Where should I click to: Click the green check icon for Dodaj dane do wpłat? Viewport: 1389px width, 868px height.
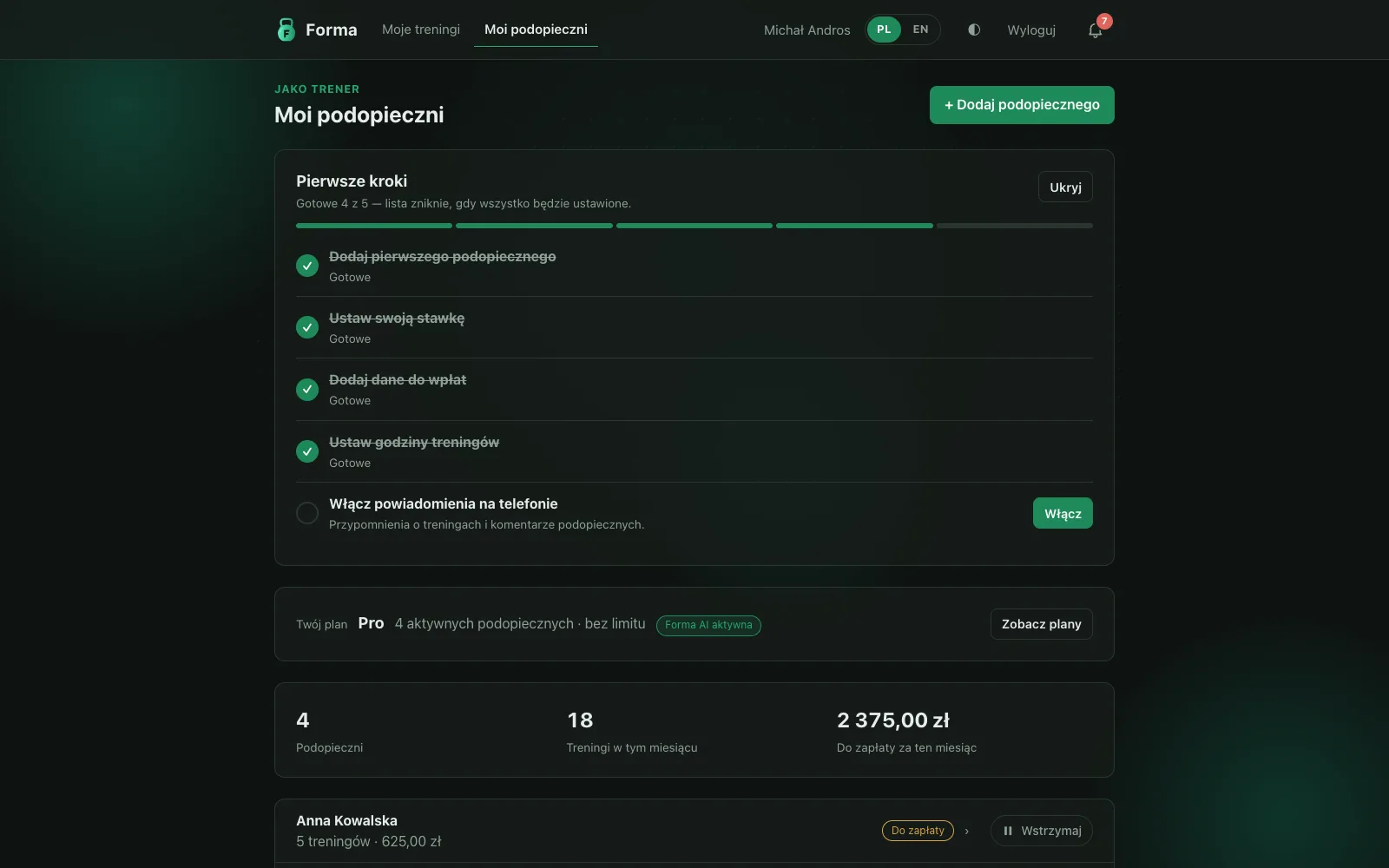click(x=307, y=390)
